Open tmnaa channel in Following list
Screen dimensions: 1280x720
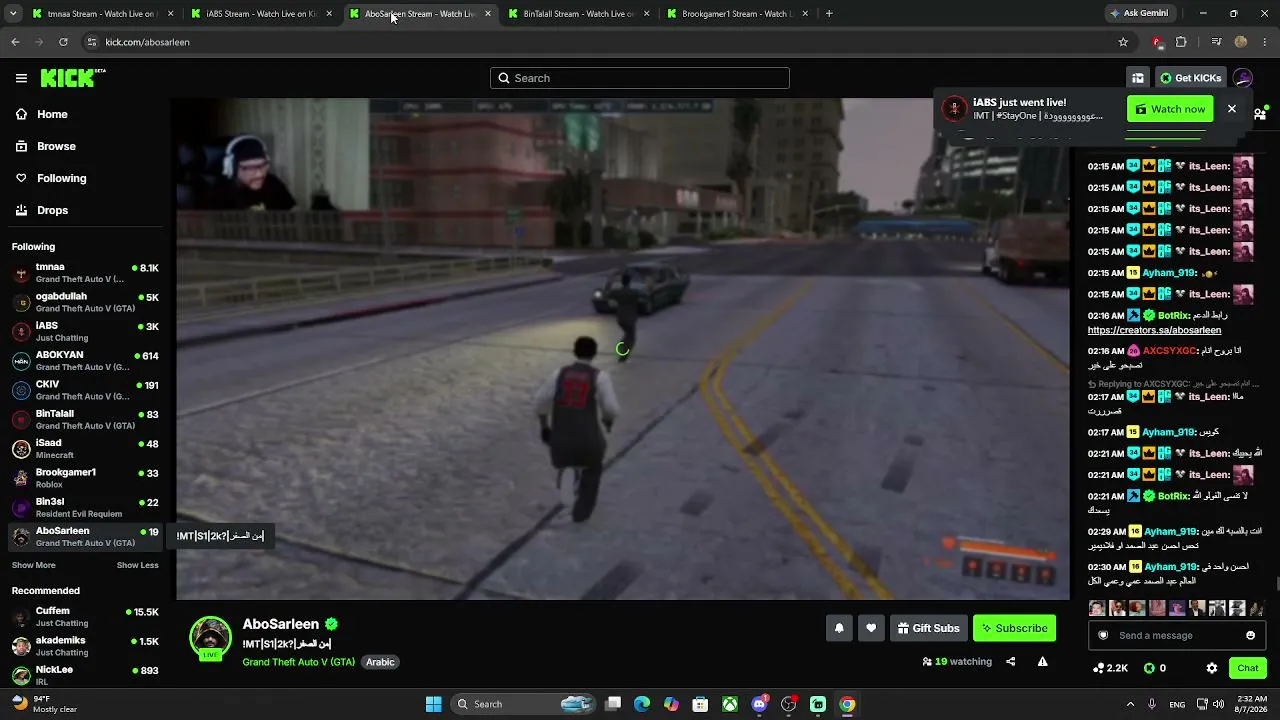[85, 273]
